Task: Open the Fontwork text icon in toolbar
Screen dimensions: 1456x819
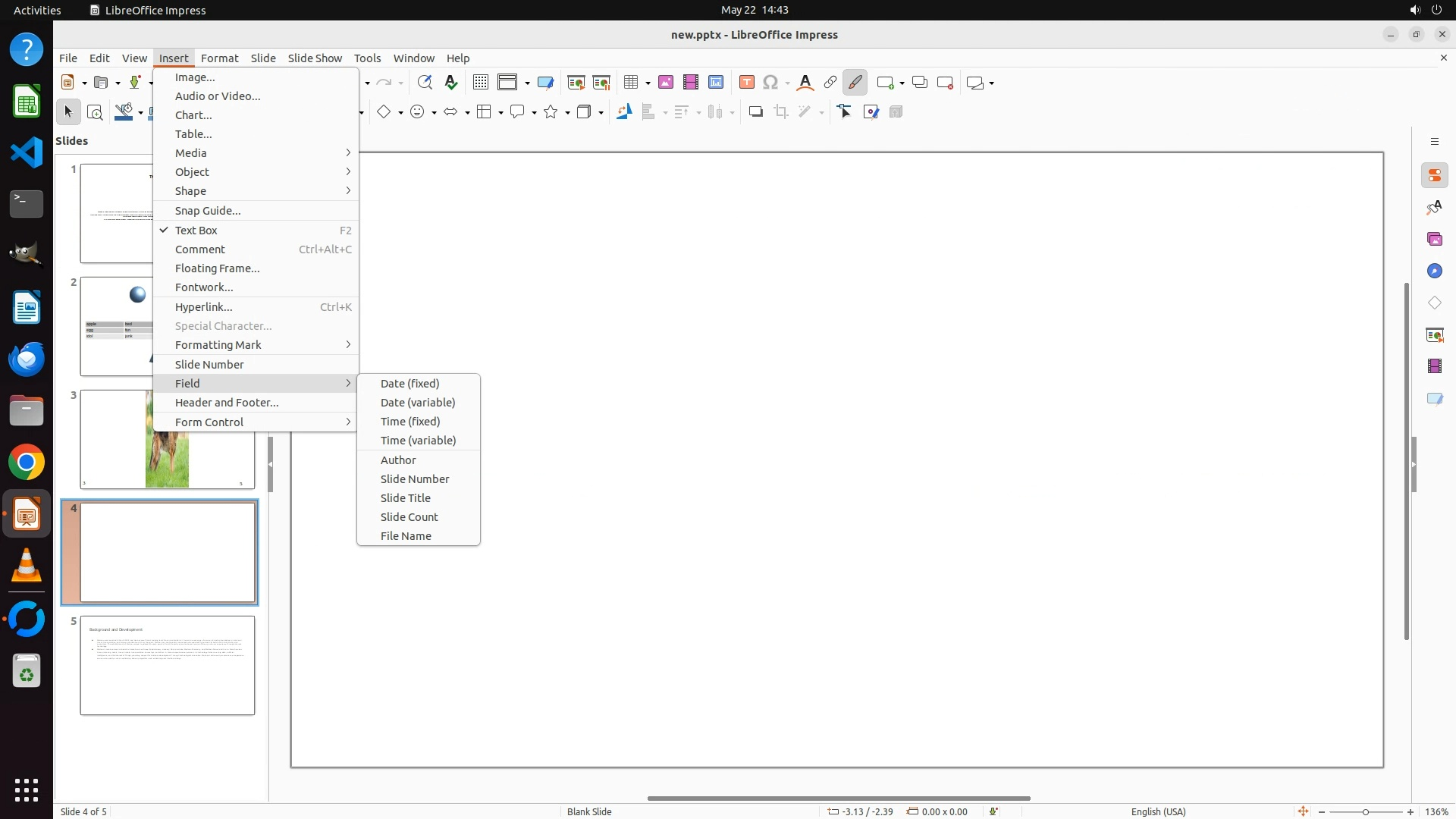Action: click(x=805, y=83)
